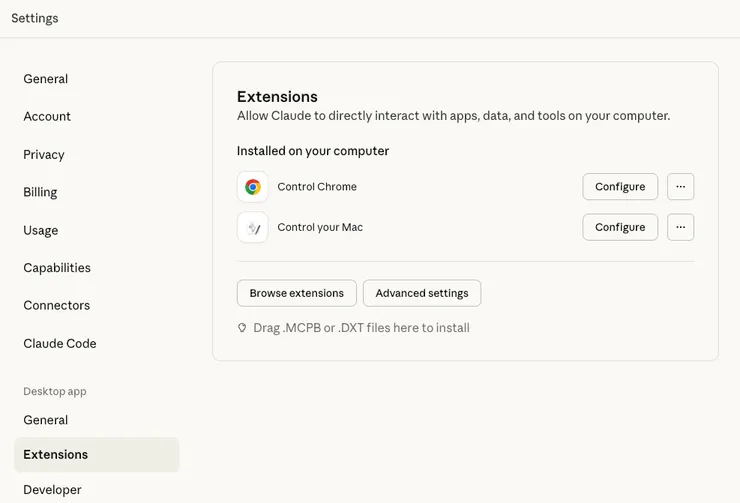Open Advanced settings for extensions
The height and width of the screenshot is (503, 740).
point(422,293)
